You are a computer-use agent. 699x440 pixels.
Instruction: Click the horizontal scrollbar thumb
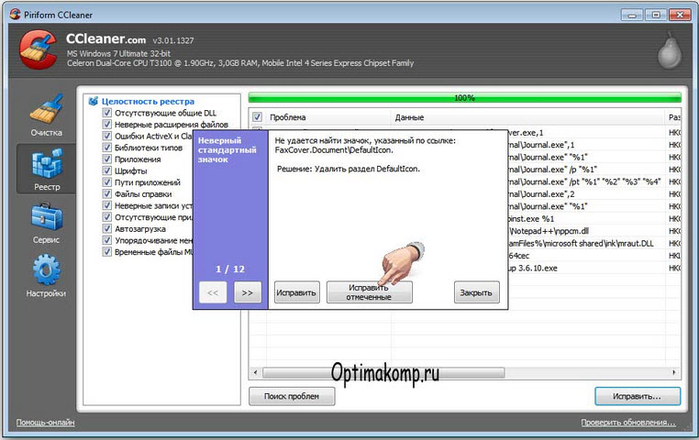[383, 372]
